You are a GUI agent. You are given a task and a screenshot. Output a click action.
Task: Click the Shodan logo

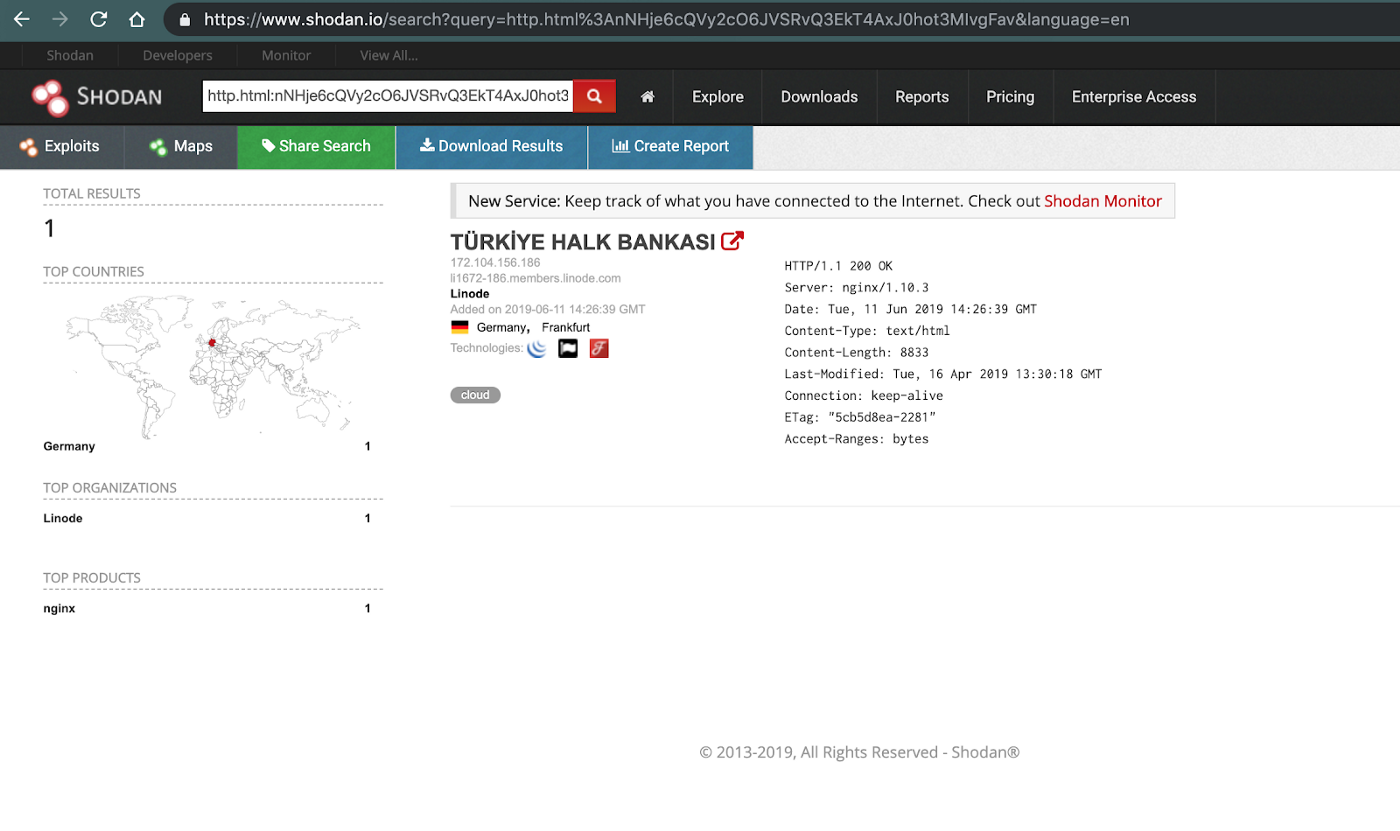[x=96, y=97]
